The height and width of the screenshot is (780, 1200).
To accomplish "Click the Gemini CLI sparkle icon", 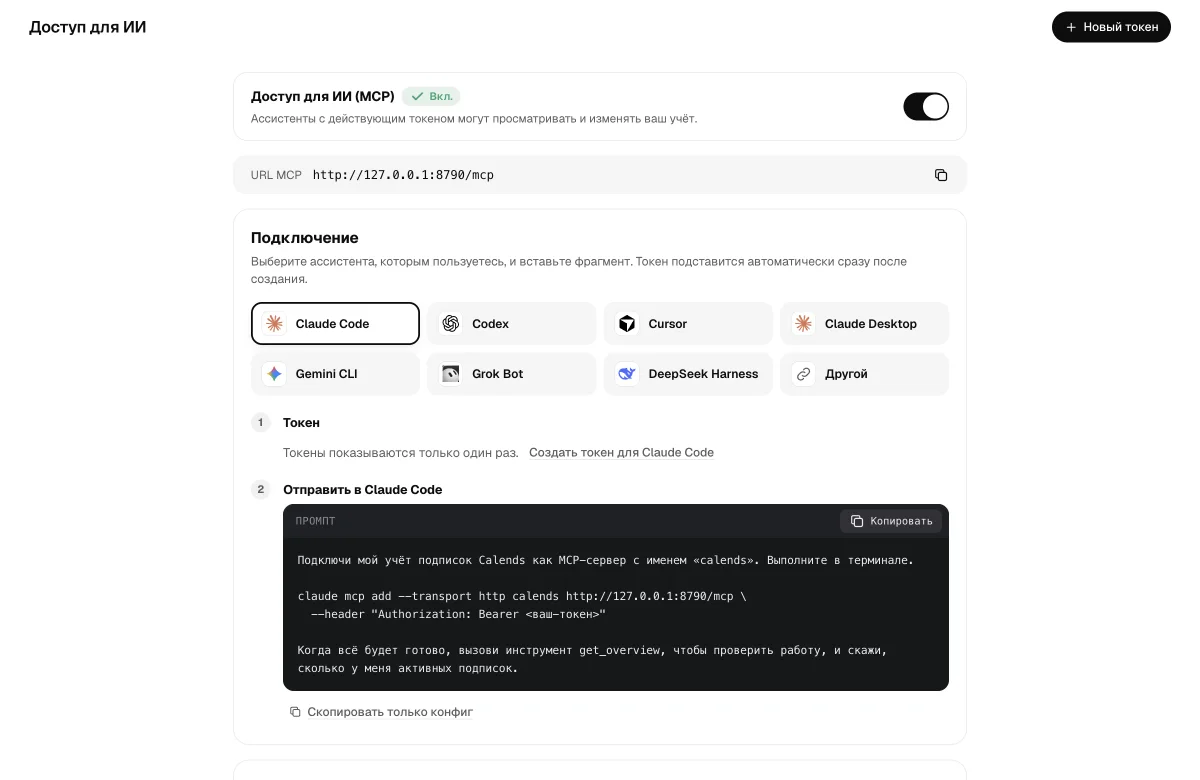I will tap(274, 374).
